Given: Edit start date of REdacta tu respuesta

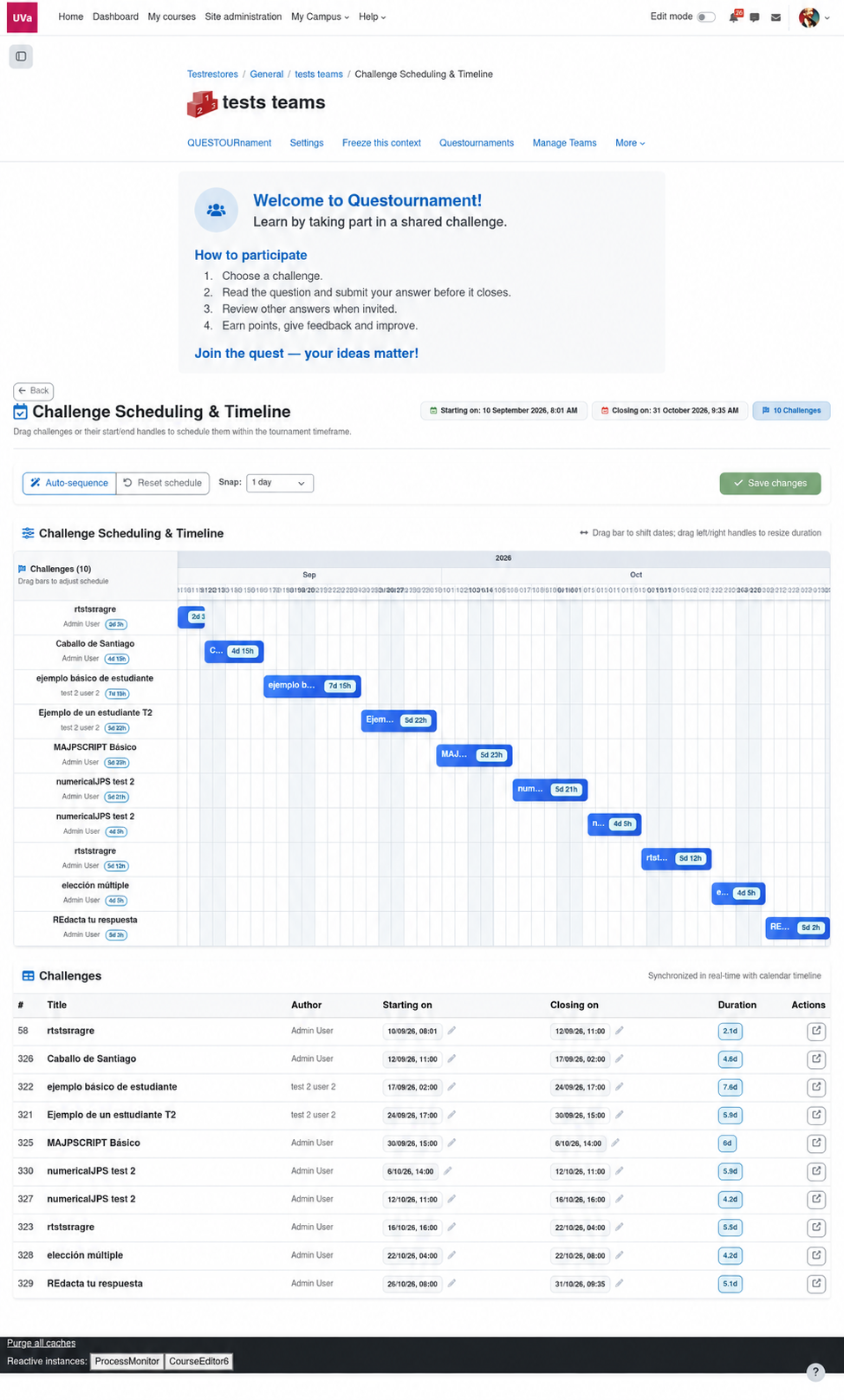Looking at the screenshot, I should coord(451,1283).
